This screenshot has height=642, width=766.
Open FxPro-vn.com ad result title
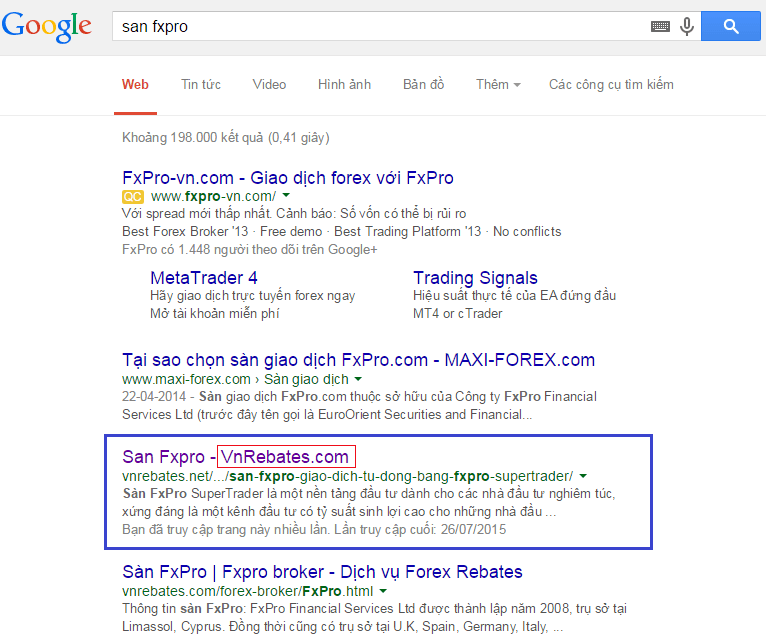click(288, 178)
